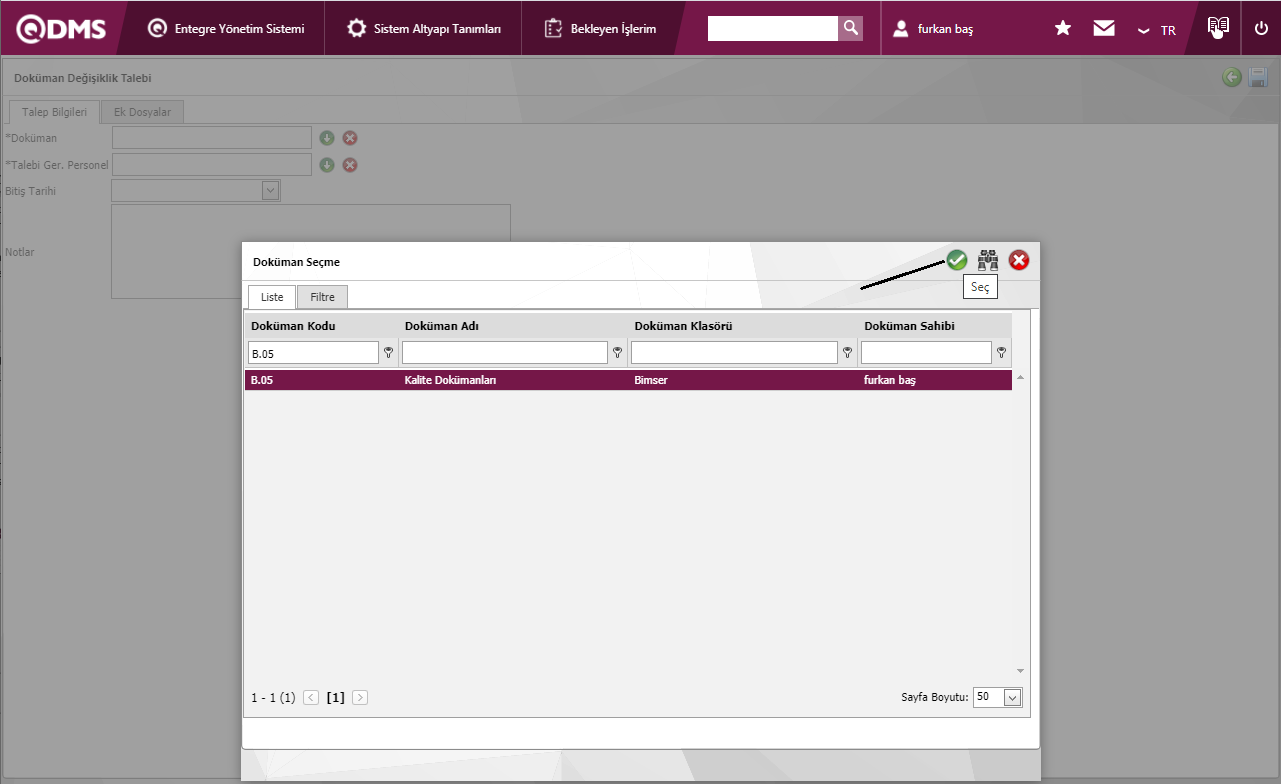
Task: Click the favorites star icon
Action: (1063, 28)
